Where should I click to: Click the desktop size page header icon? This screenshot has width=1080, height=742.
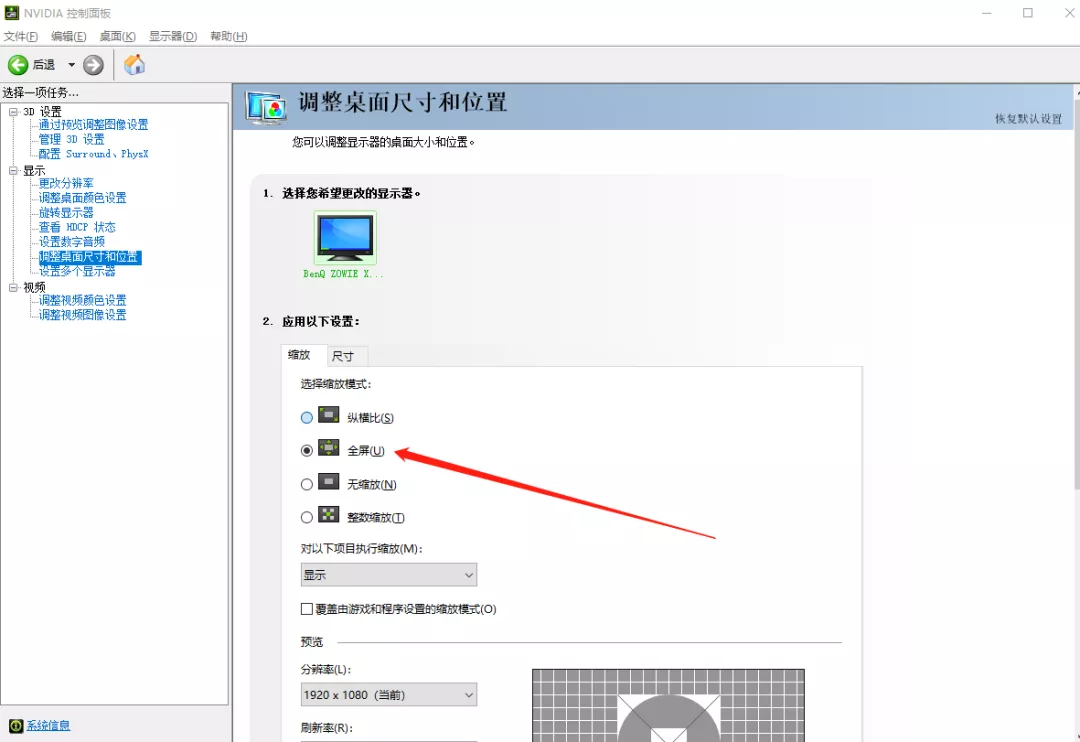(x=266, y=107)
